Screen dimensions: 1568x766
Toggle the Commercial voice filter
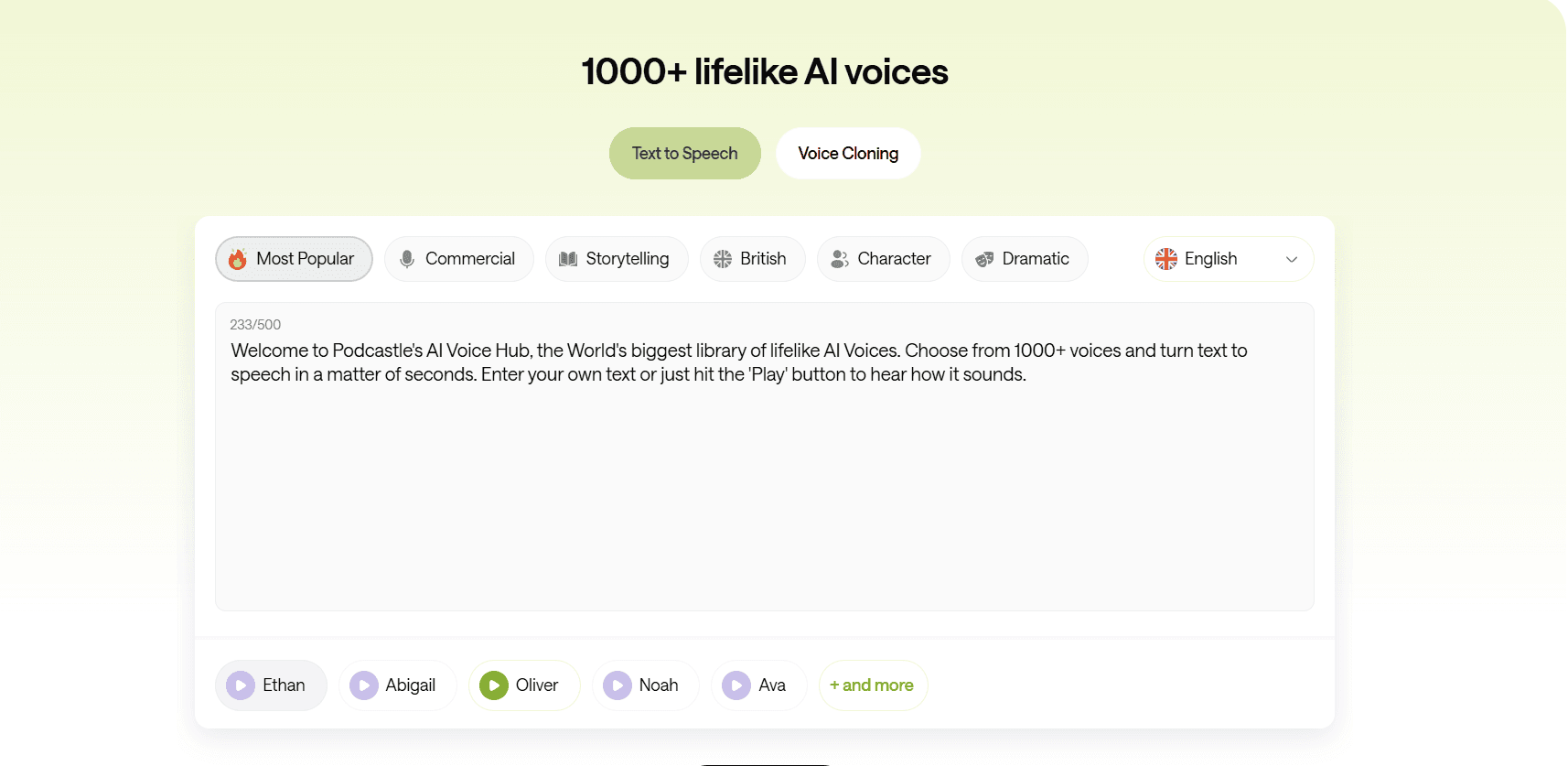(x=458, y=259)
